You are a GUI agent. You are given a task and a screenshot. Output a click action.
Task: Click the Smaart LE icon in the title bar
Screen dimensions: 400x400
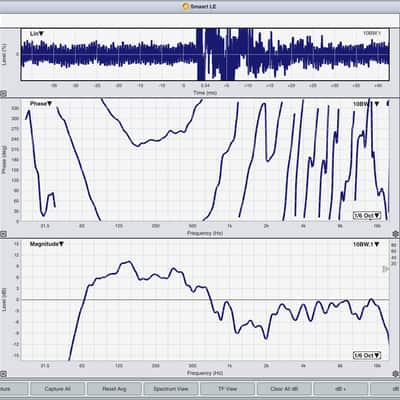coord(186,6)
